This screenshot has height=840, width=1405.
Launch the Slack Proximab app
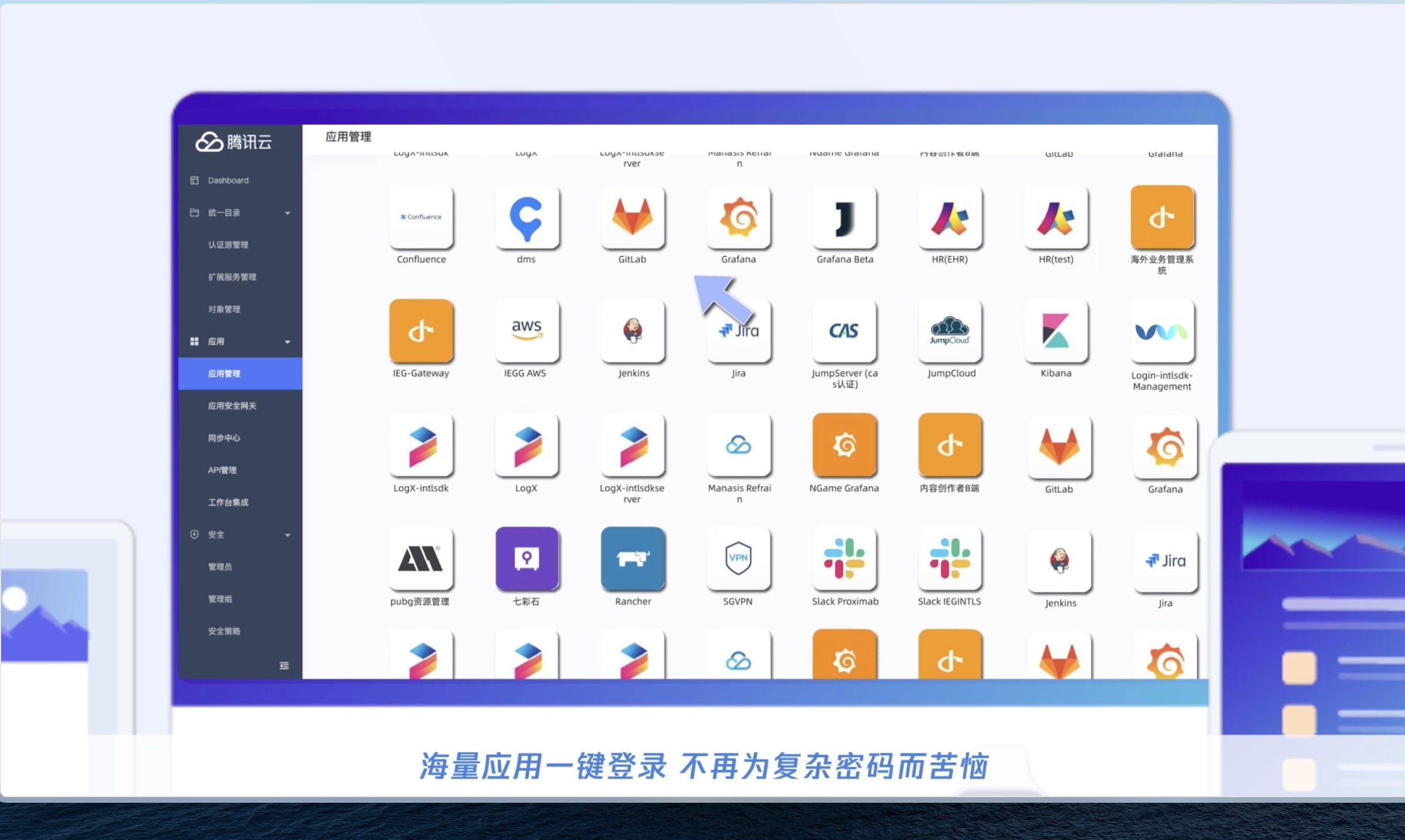(x=845, y=559)
